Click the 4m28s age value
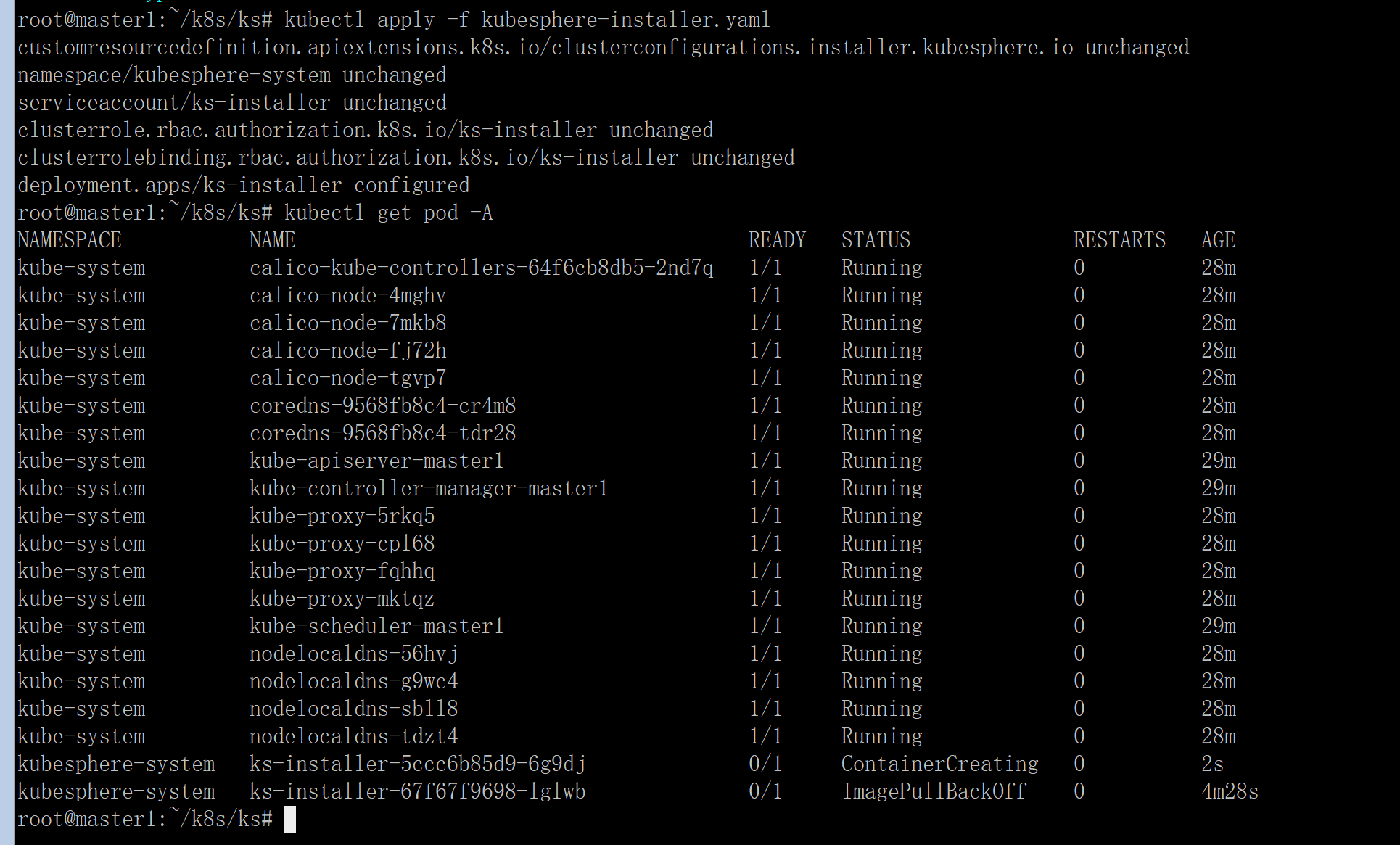1400x845 pixels. pyautogui.click(x=1230, y=791)
